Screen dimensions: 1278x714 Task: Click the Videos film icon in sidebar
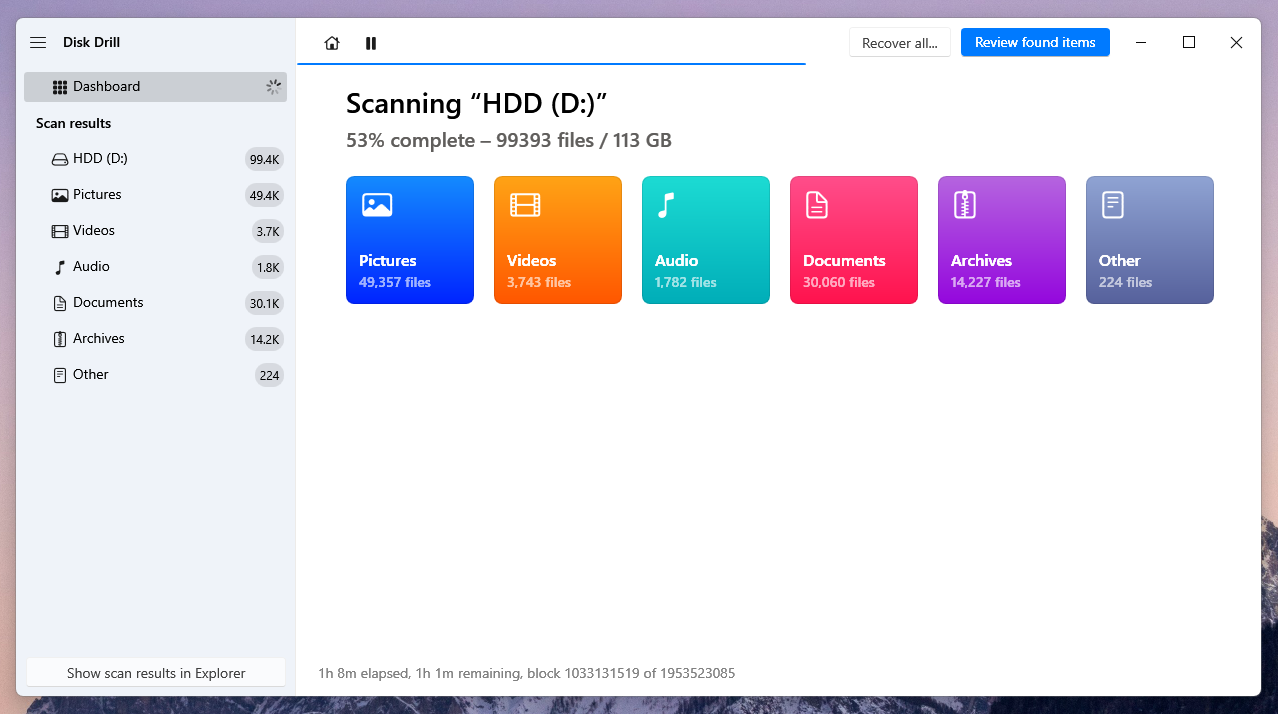click(x=60, y=231)
